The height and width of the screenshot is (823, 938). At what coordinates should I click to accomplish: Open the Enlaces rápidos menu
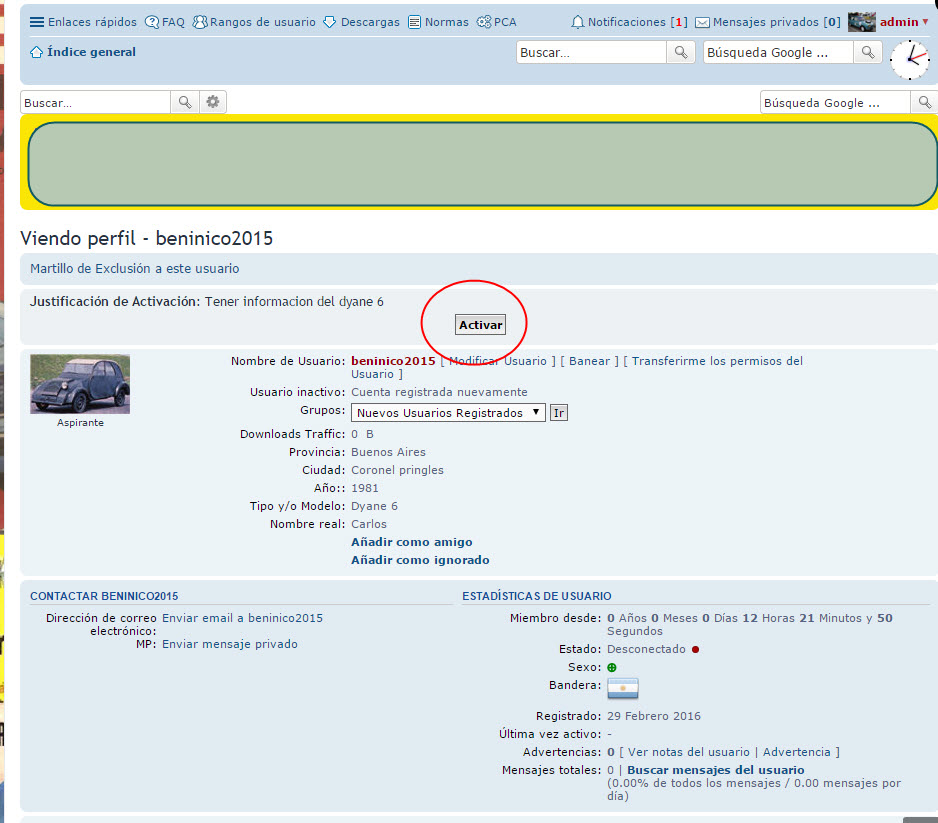[x=37, y=22]
